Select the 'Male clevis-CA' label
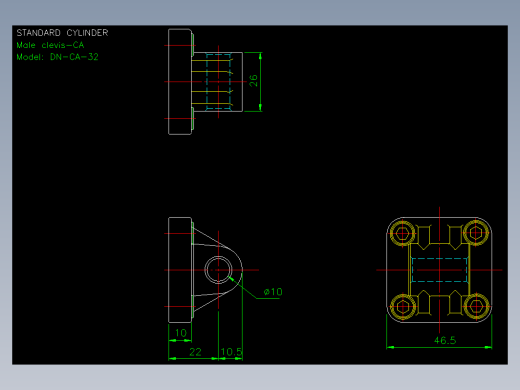This screenshot has width=520, height=390. click(50, 45)
